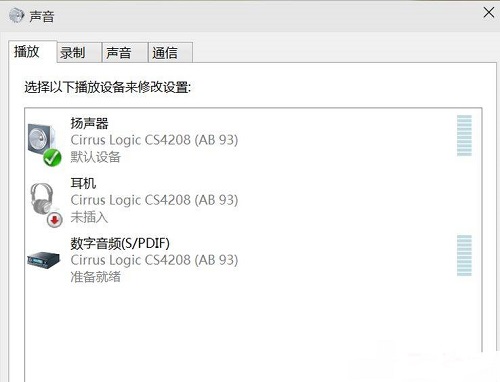This screenshot has height=382, width=500.
Task: Click the sound window title speaker icon
Action: (x=17, y=15)
